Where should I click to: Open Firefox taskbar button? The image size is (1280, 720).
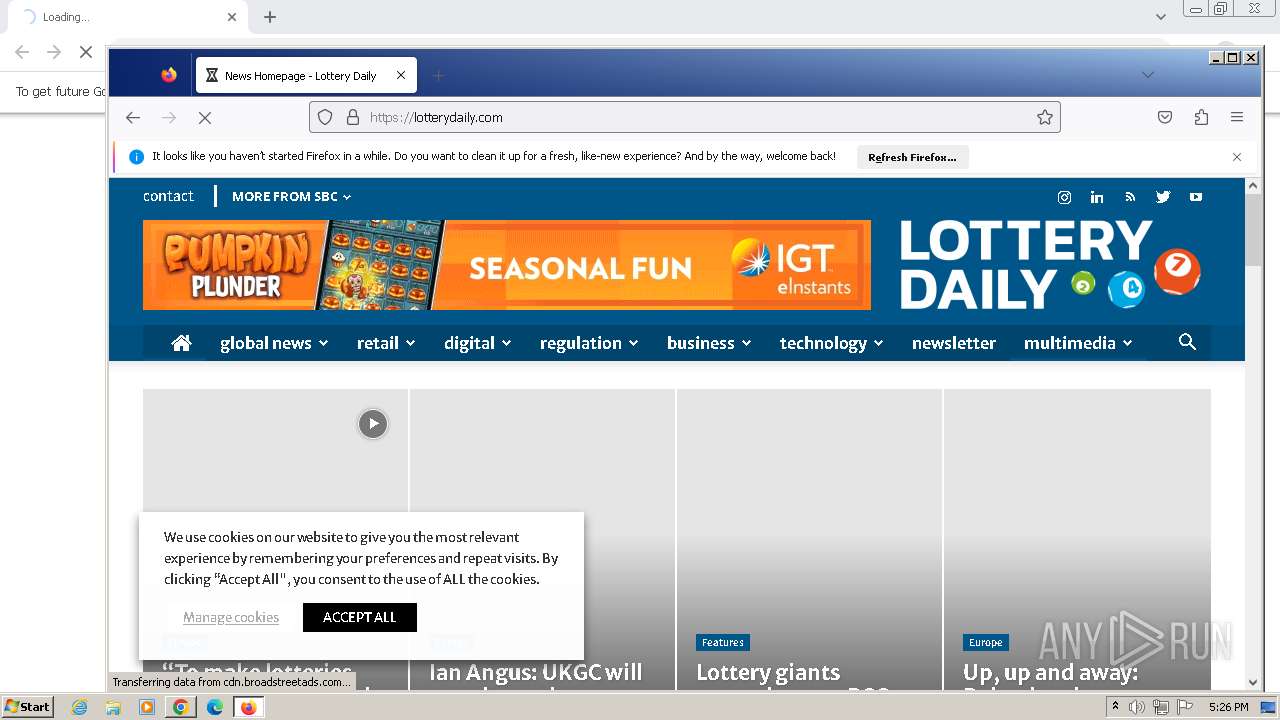click(248, 707)
